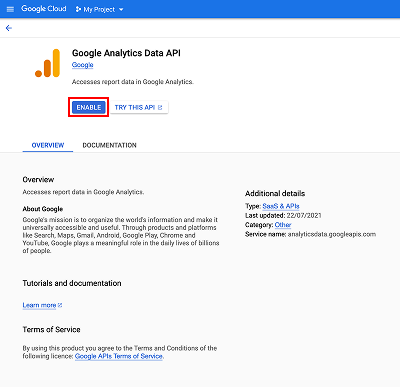Go back using the left arrow
The width and height of the screenshot is (400, 387).
pyautogui.click(x=9, y=28)
